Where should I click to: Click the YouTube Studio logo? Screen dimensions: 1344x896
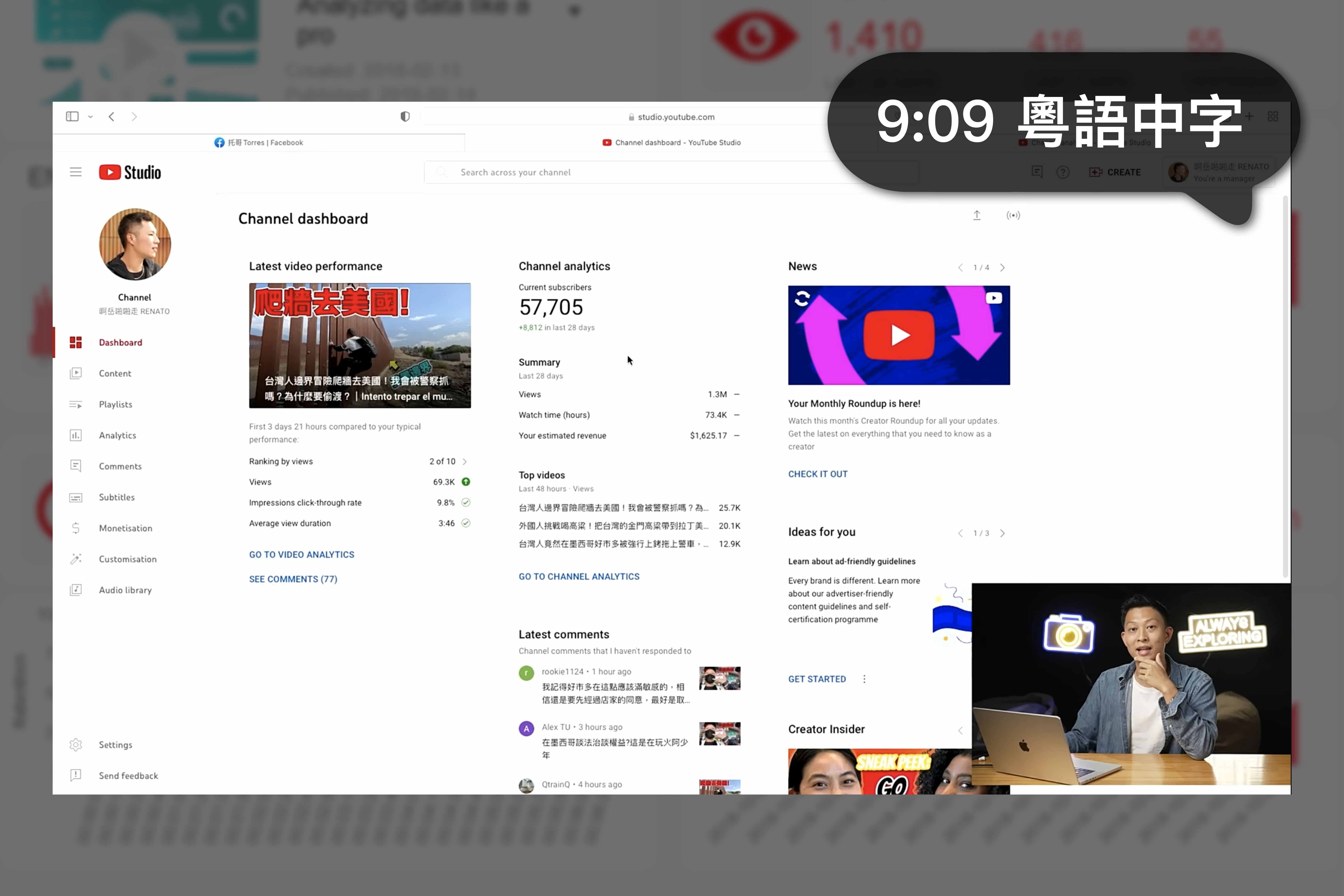(x=130, y=172)
